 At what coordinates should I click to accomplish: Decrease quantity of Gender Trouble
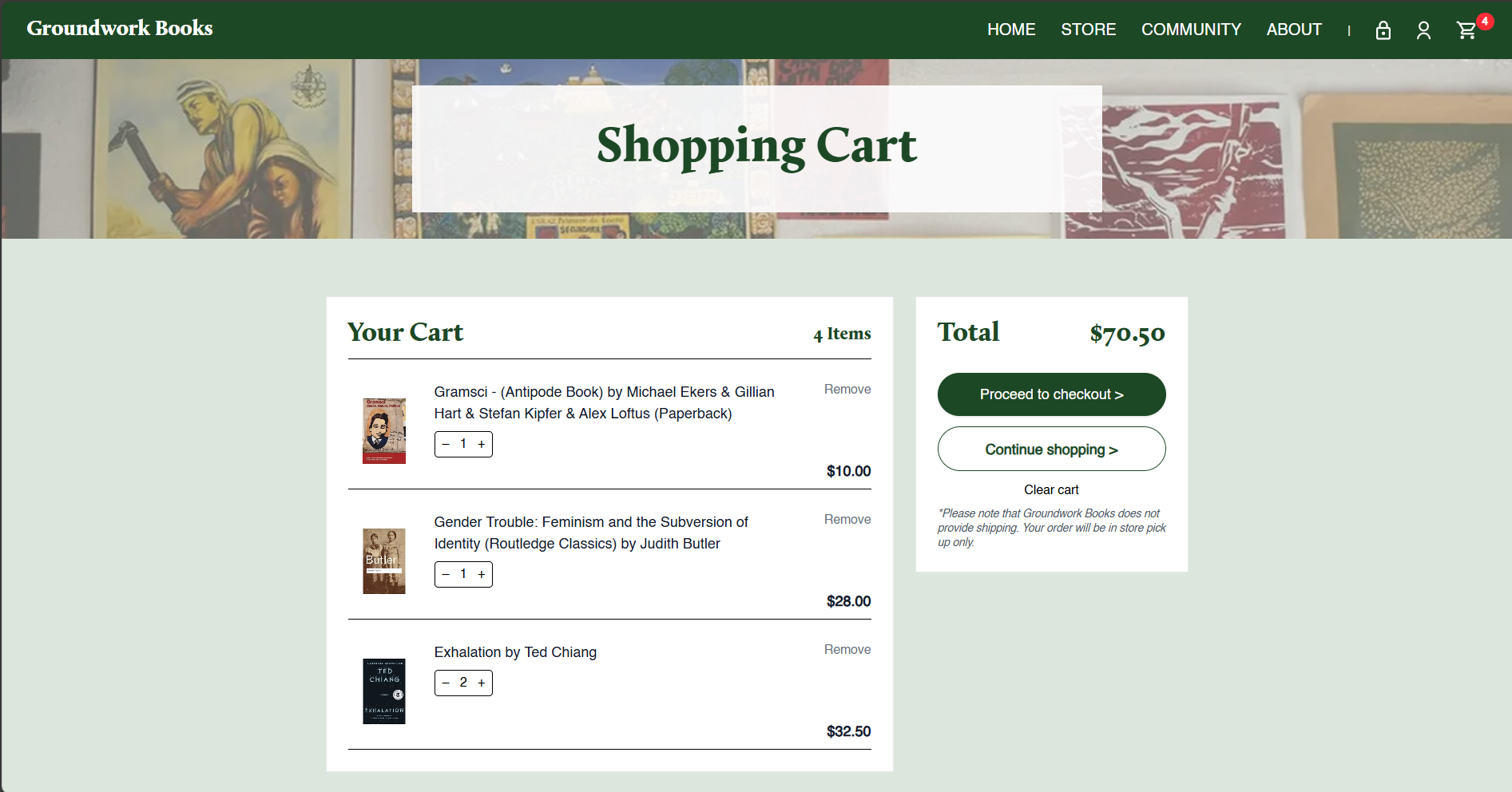(446, 575)
